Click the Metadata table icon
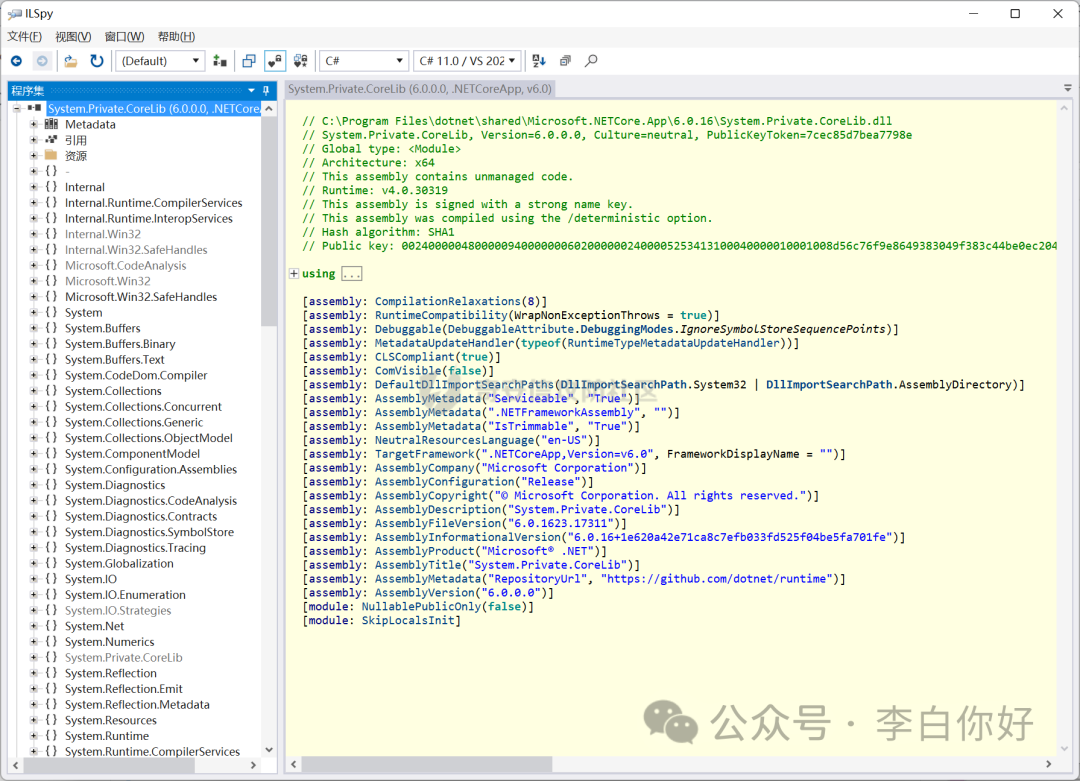 [x=51, y=124]
